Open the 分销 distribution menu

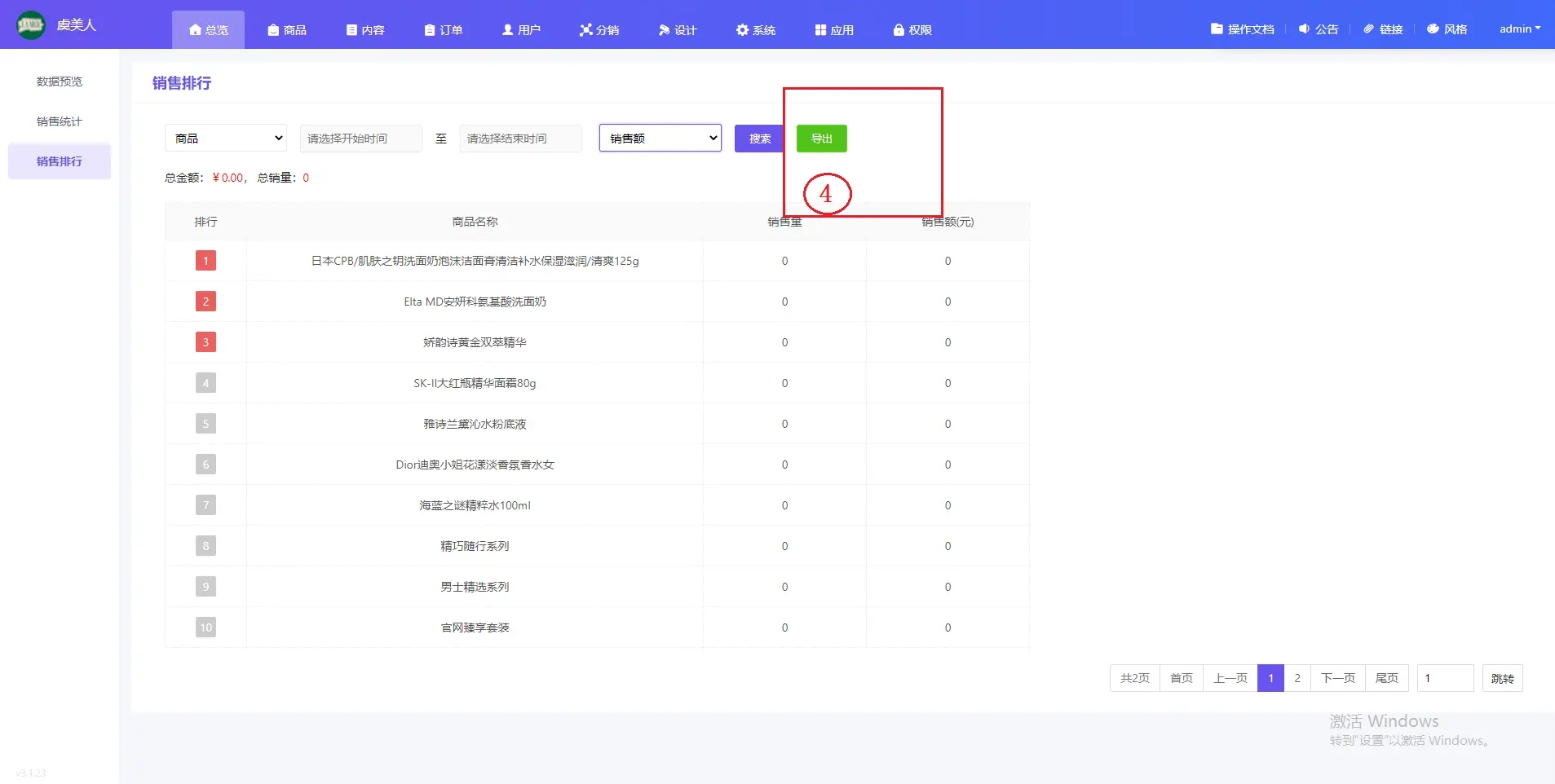pos(599,30)
